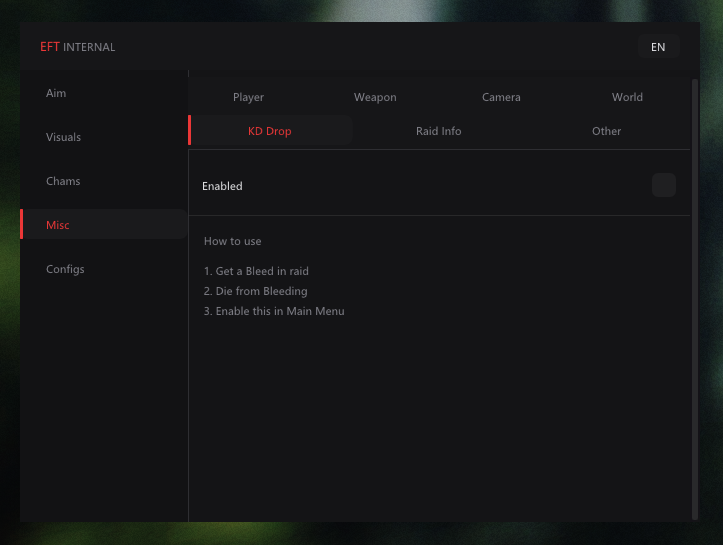Click the '2. Die from Bleeding' line
The height and width of the screenshot is (545, 723).
coord(255,291)
